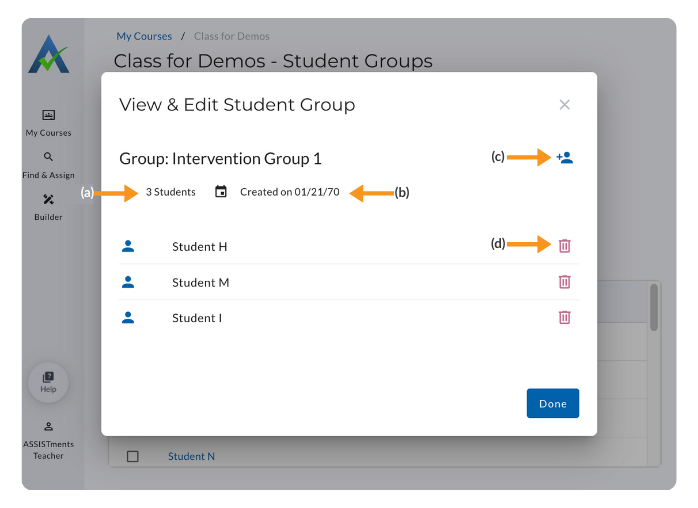Click the add student icon
Image resolution: width=698 pixels, height=508 pixels.
coord(565,157)
